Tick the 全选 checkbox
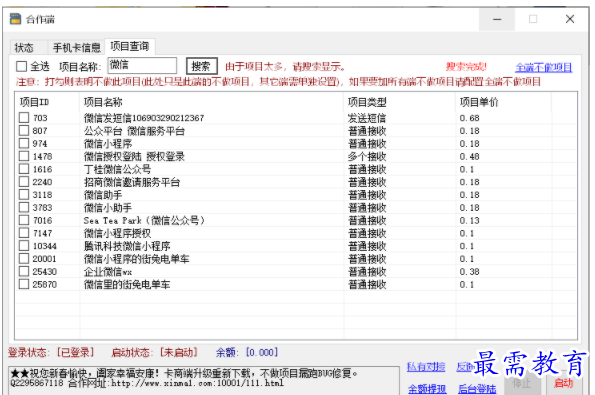Screen dimensions: 595x395 click(x=22, y=67)
